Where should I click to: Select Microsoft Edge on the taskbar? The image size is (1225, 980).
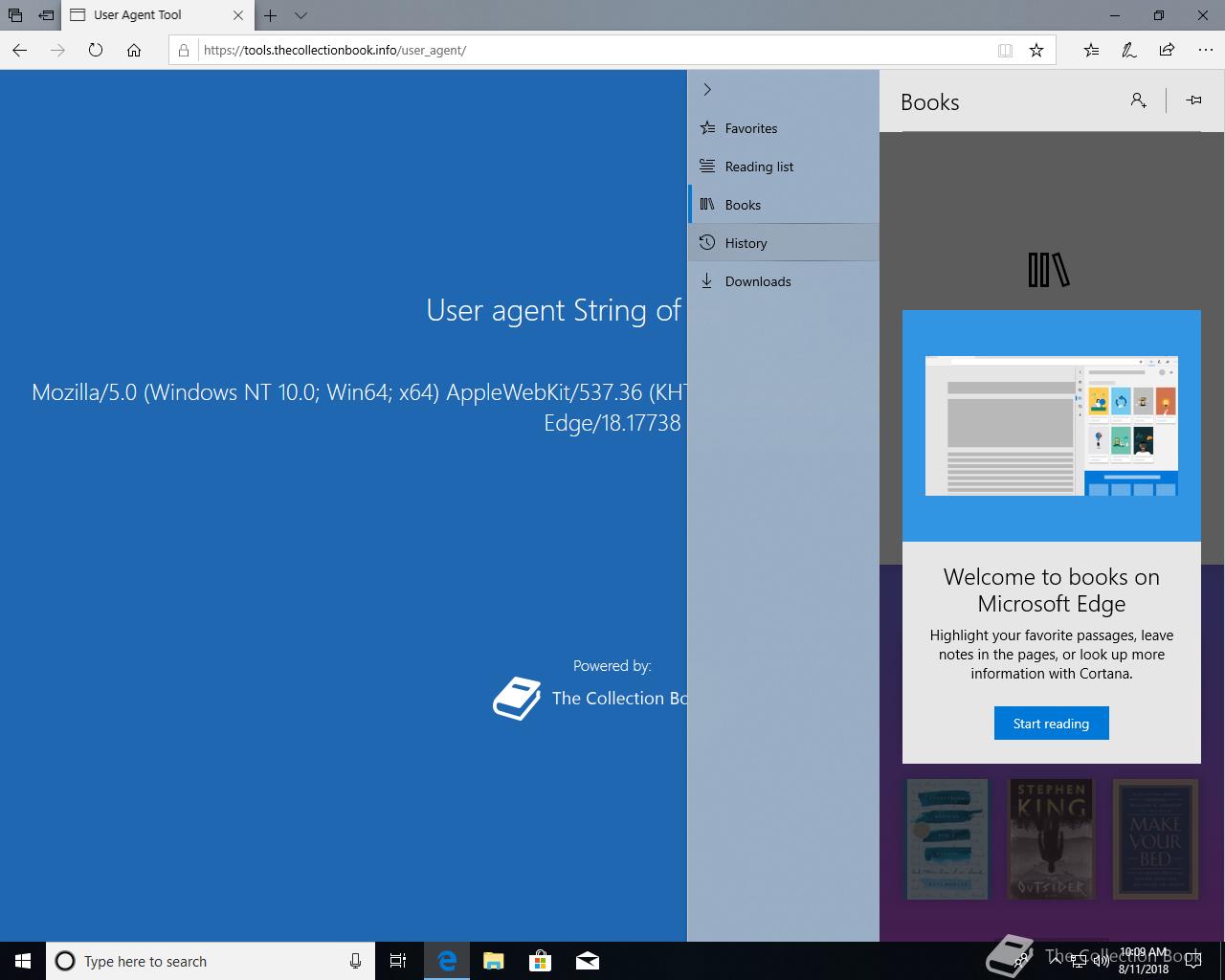(x=447, y=961)
